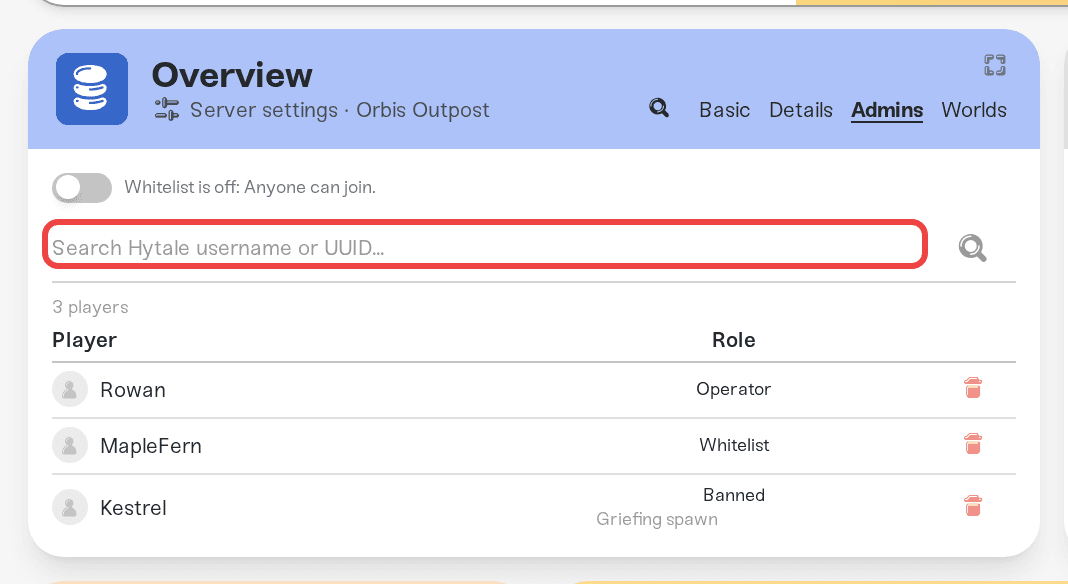Screen dimensions: 1068x584
Task: Click 'Whitelist is off: Anyone can join.' text
Action: (250, 187)
